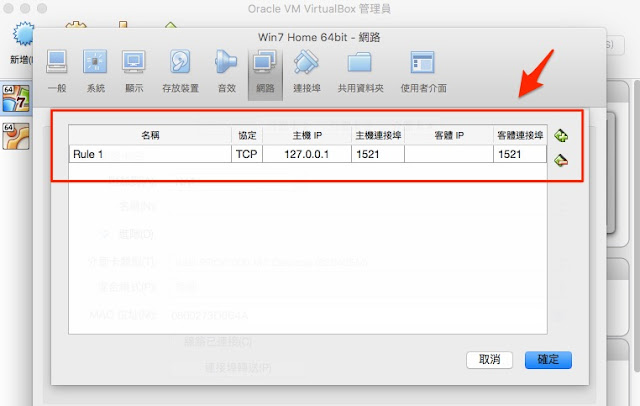Open the 音效 (Audio) settings section
The width and height of the screenshot is (640, 406).
[x=227, y=72]
